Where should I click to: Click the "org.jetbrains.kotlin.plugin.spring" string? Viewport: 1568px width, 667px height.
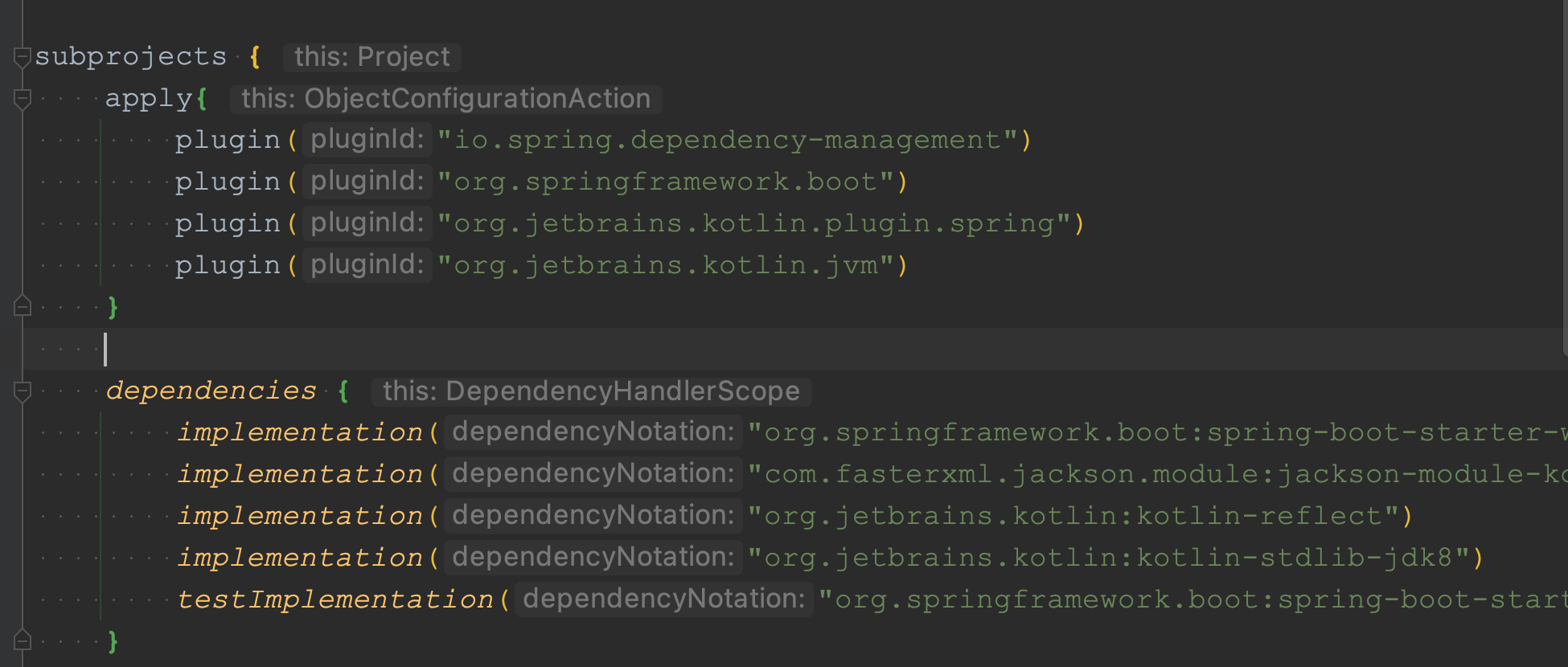755,223
